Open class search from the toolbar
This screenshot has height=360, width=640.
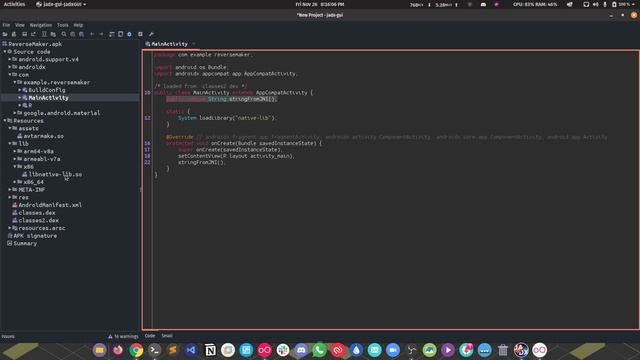coord(73,34)
